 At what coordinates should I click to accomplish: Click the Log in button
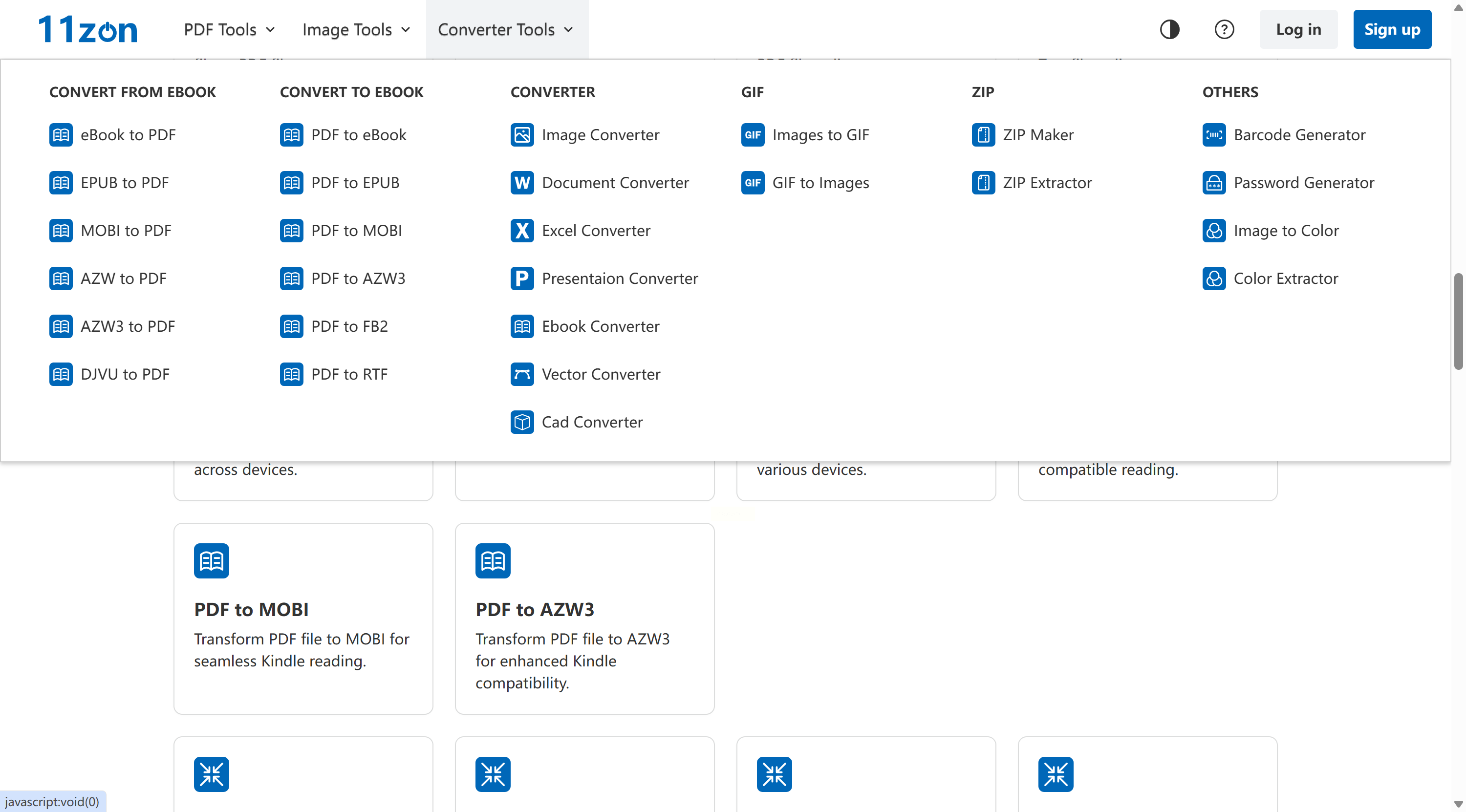pos(1298,29)
